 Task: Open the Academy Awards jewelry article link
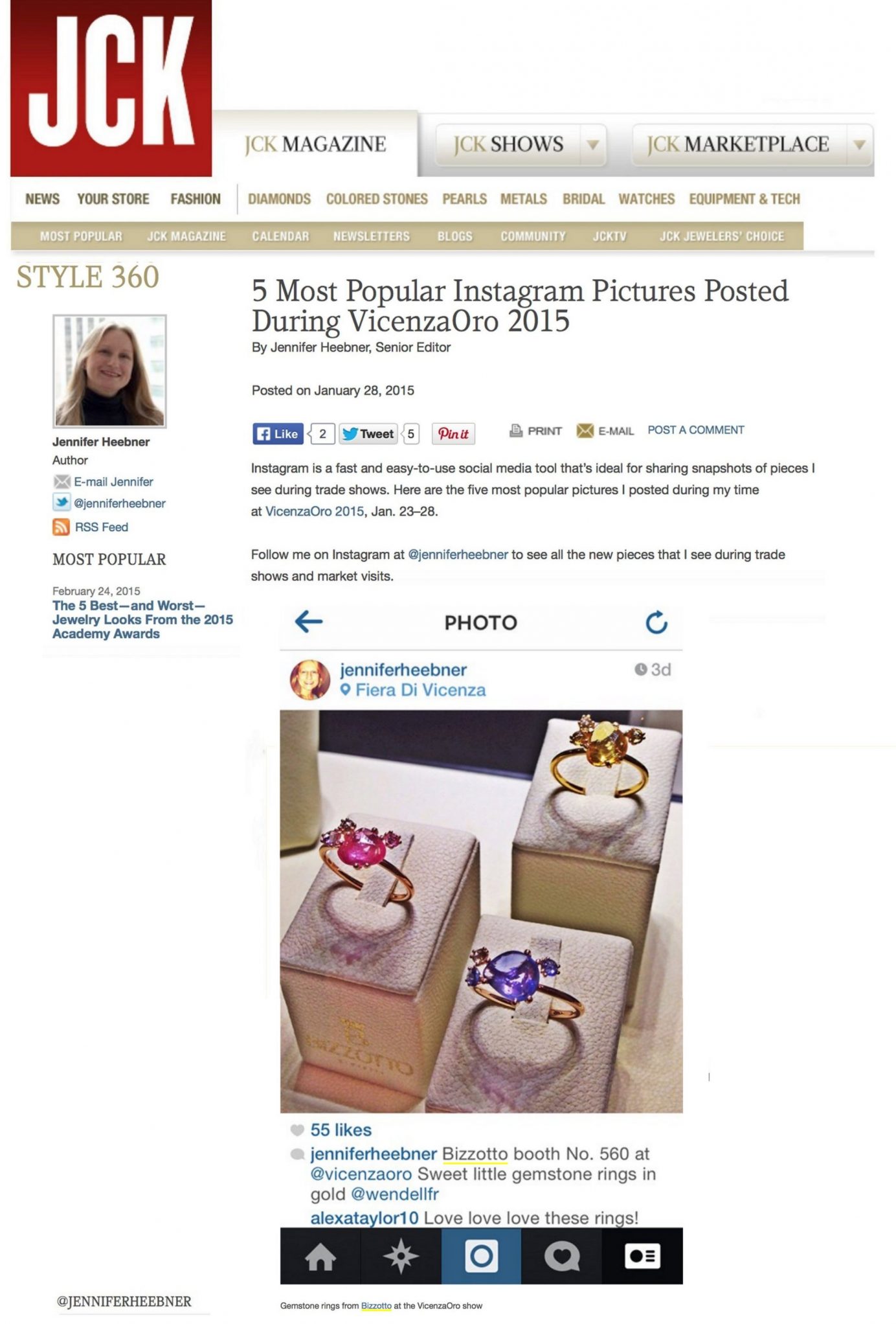click(142, 619)
